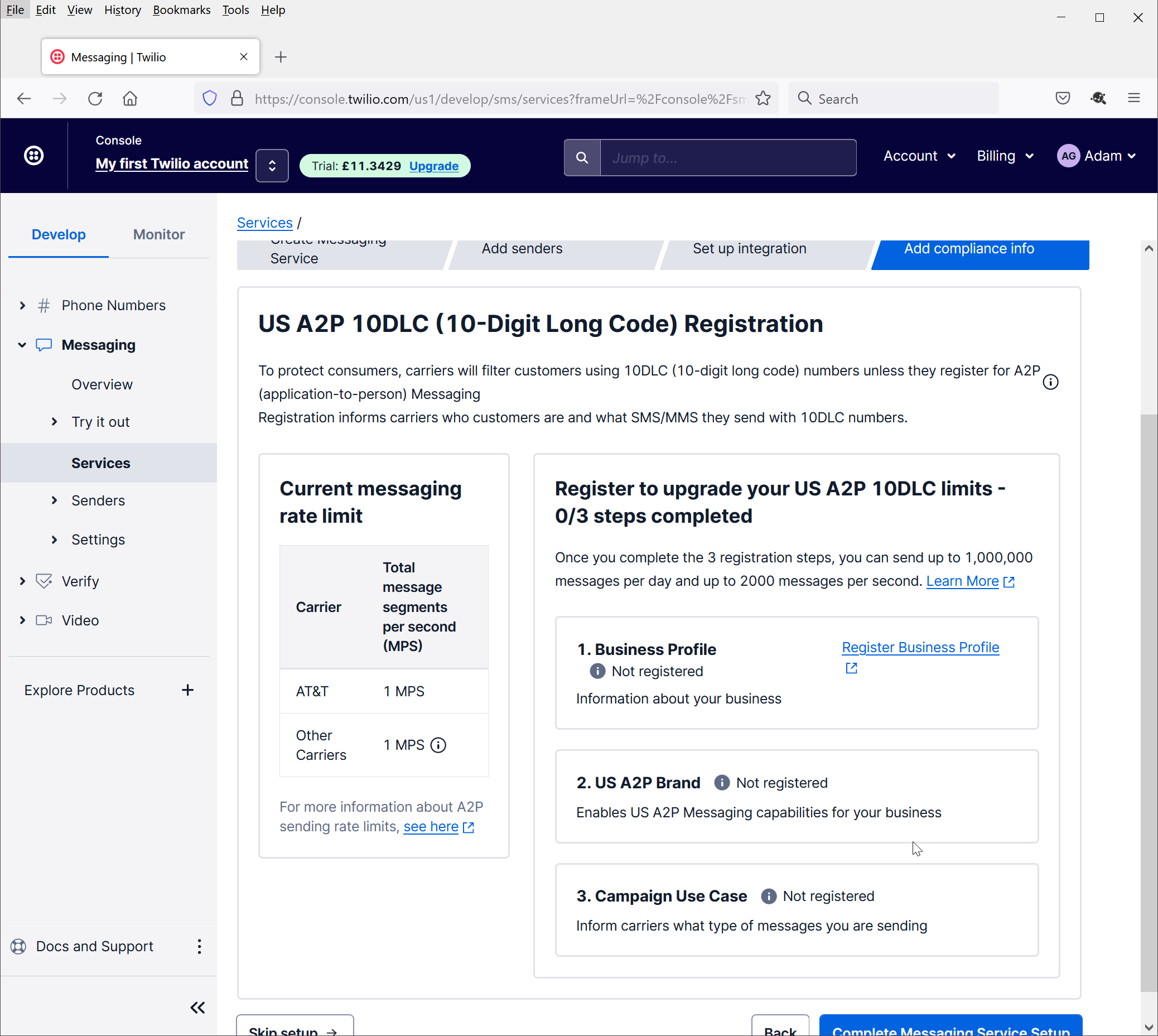Expand the Senders submenu

[55, 500]
